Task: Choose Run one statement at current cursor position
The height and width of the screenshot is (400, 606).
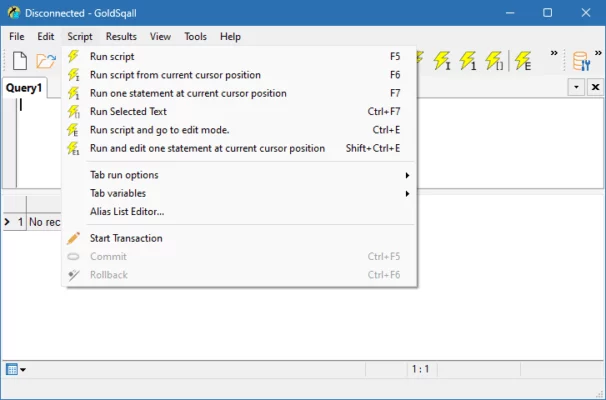Action: pos(240,93)
